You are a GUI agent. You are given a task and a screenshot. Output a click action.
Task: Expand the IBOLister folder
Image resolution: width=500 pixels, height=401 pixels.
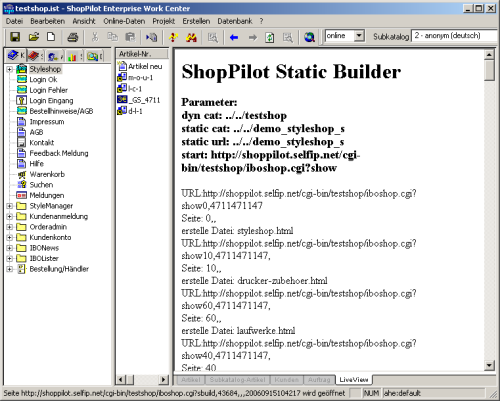[10, 258]
